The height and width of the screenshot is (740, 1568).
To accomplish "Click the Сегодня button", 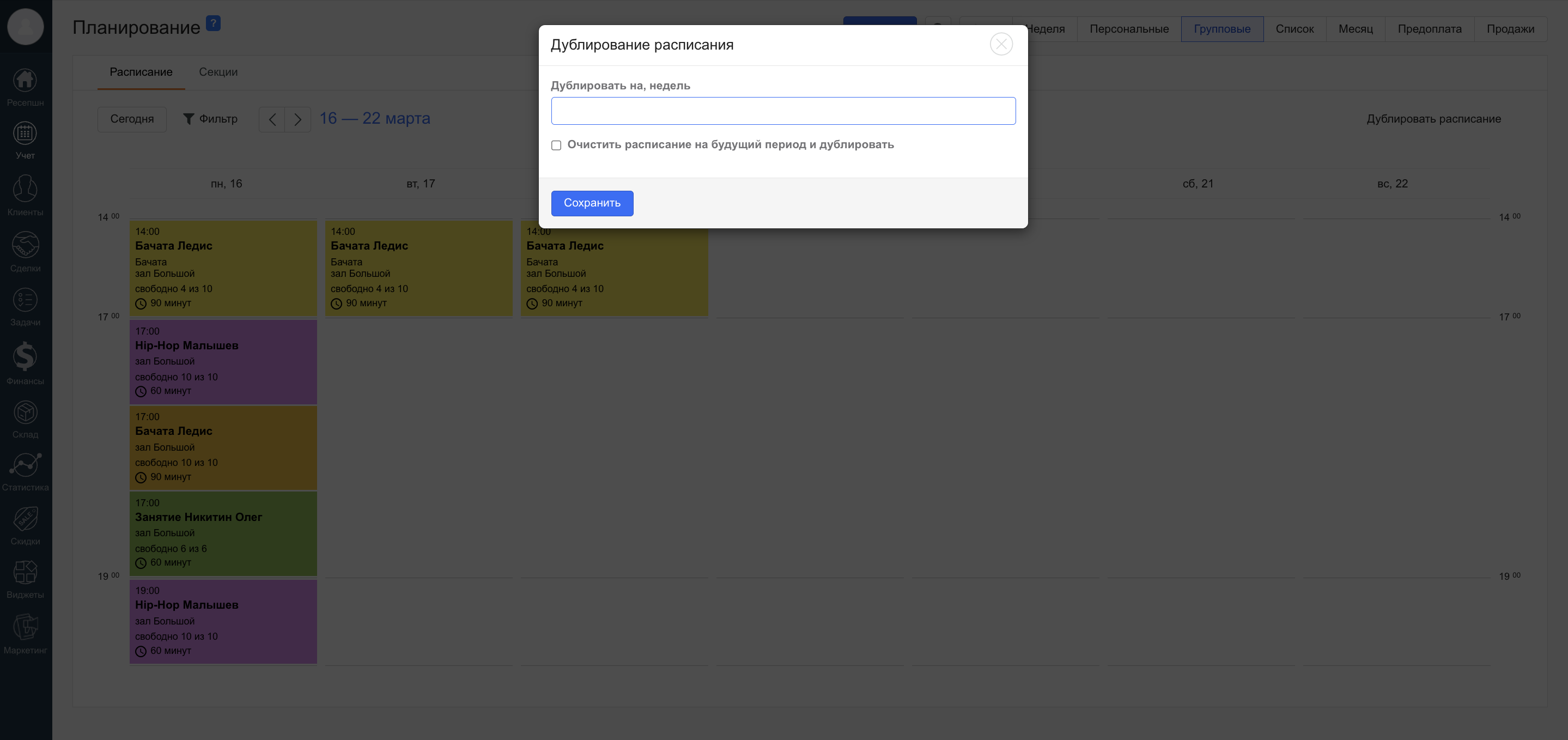I will coord(131,119).
